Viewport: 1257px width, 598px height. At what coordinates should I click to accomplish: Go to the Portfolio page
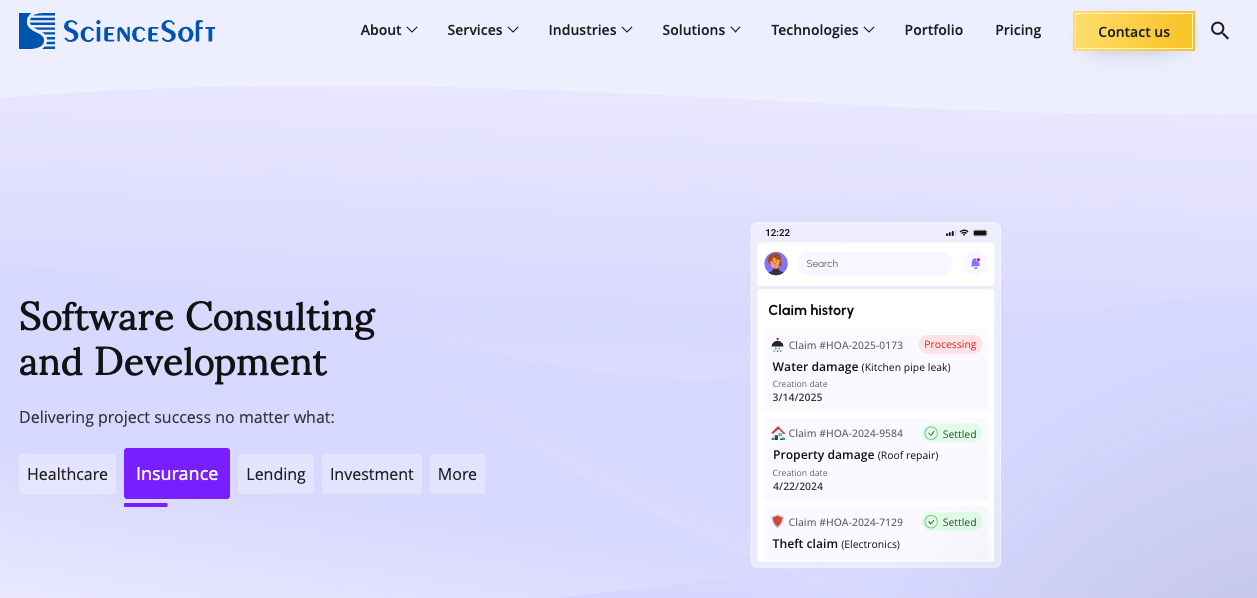[933, 30]
